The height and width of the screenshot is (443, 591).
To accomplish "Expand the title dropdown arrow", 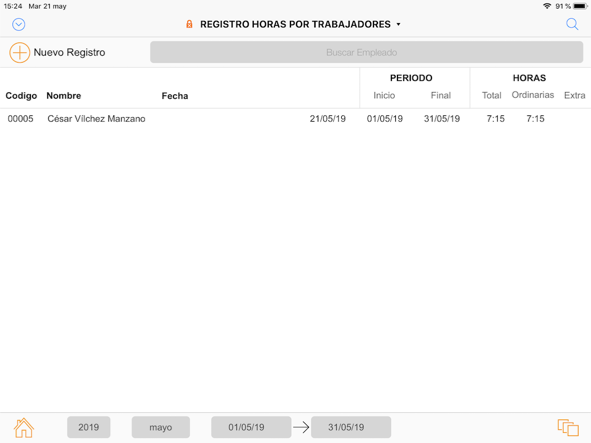I will click(x=398, y=25).
